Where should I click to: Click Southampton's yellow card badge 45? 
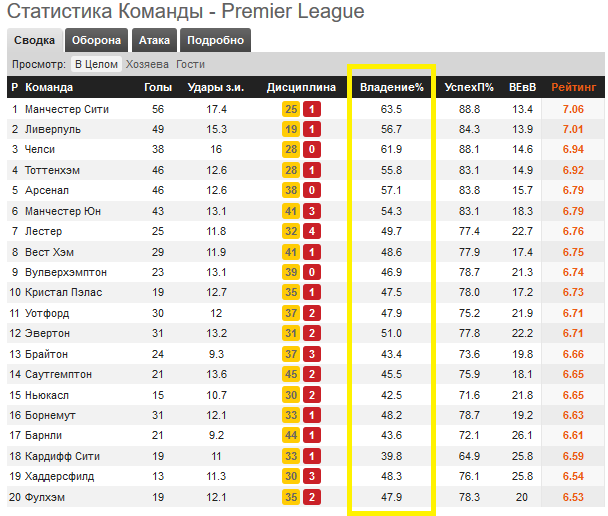pyautogui.click(x=291, y=374)
